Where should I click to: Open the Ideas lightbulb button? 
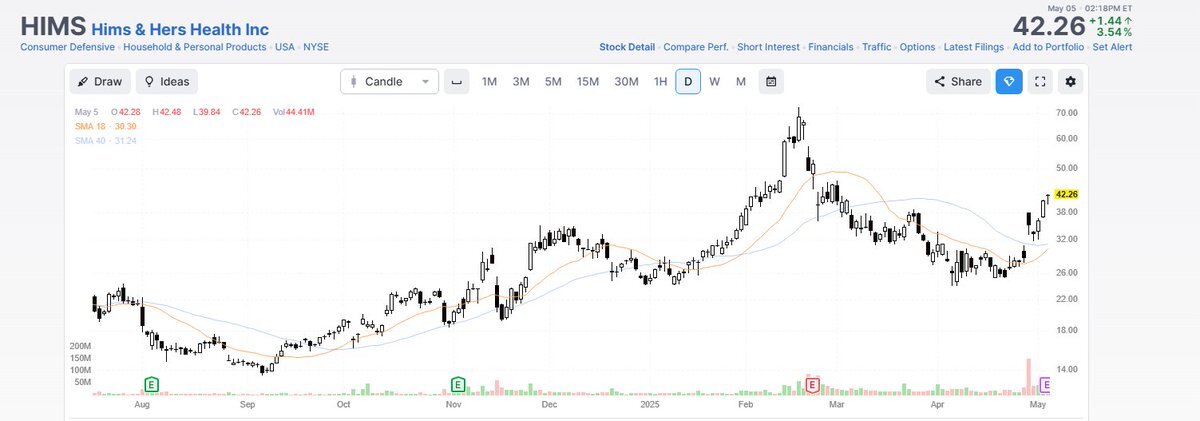coord(166,81)
